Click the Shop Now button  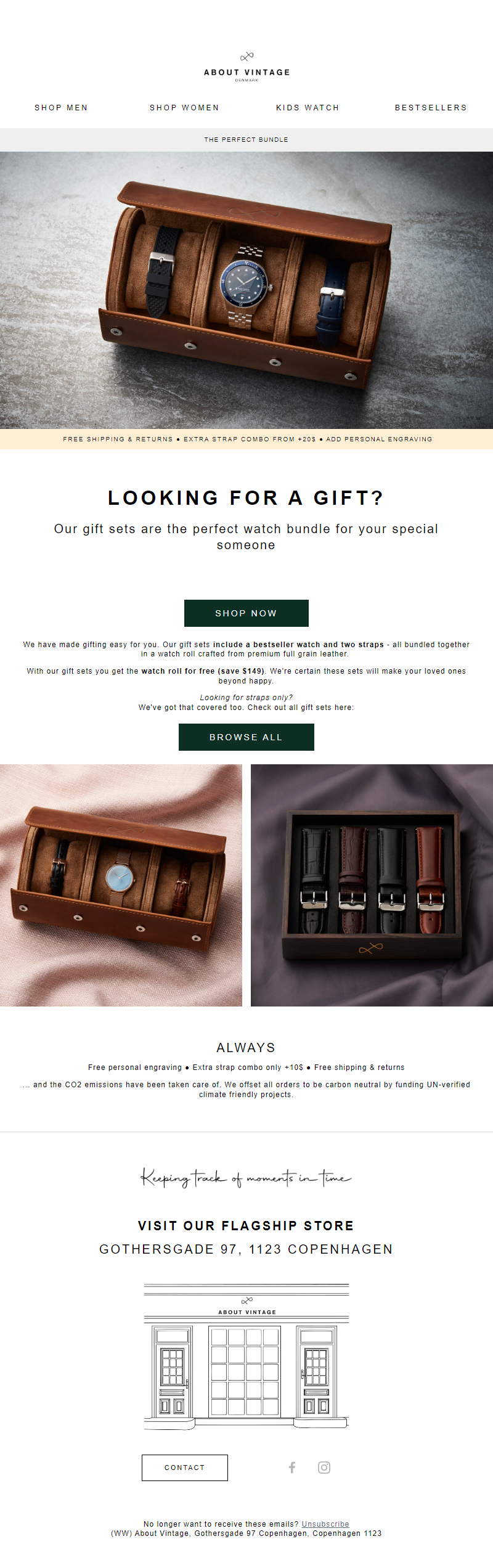[246, 613]
